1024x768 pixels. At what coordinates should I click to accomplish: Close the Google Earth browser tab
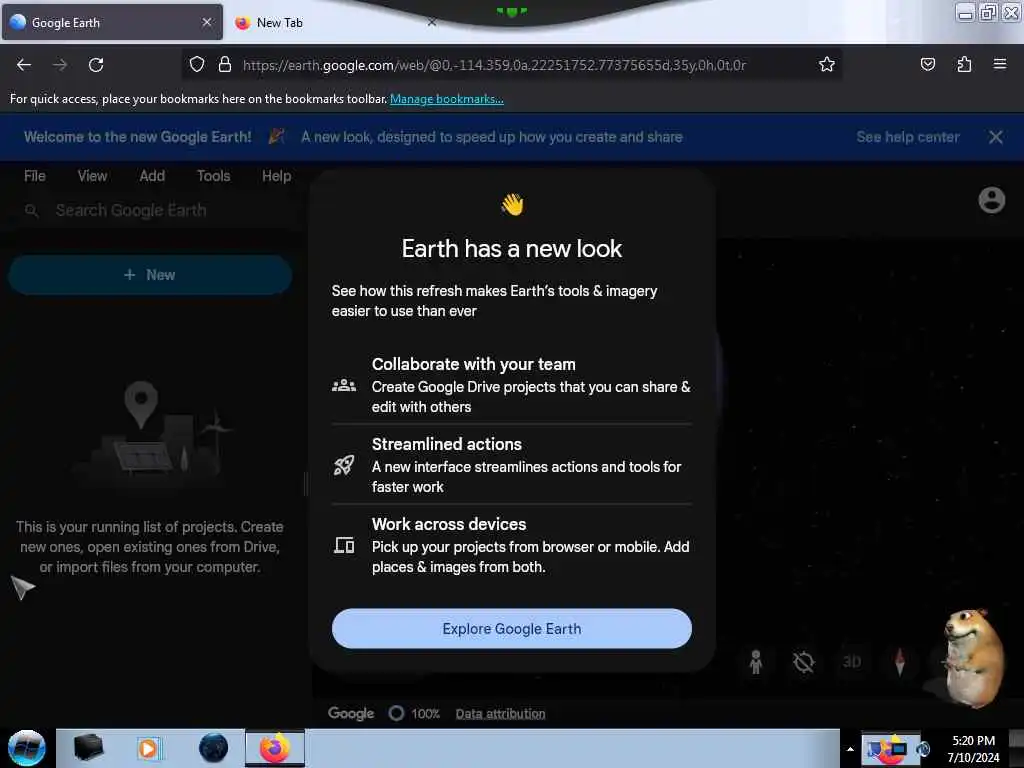(x=207, y=22)
